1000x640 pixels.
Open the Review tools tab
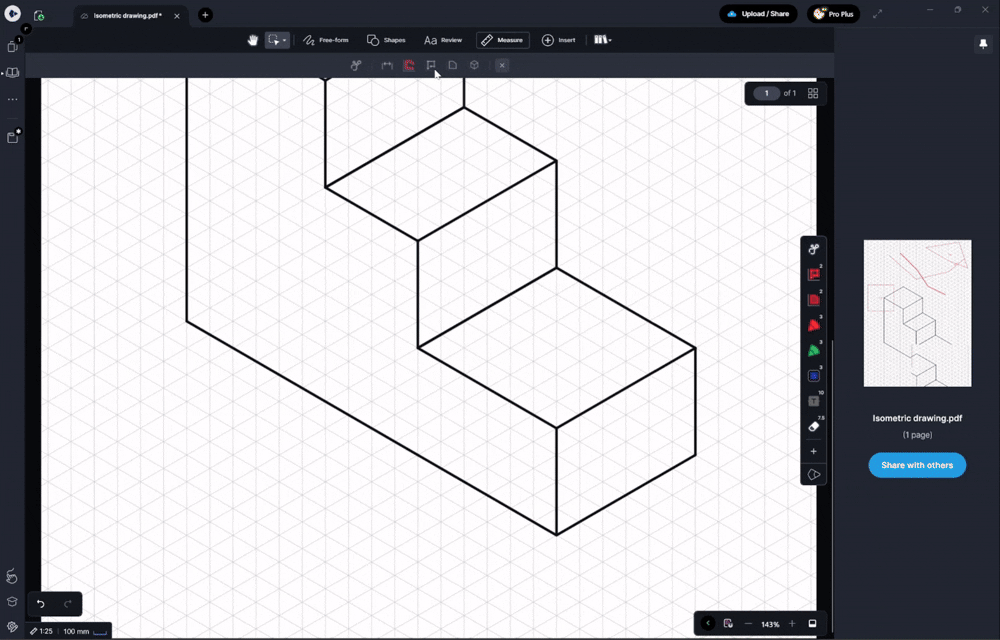(443, 40)
